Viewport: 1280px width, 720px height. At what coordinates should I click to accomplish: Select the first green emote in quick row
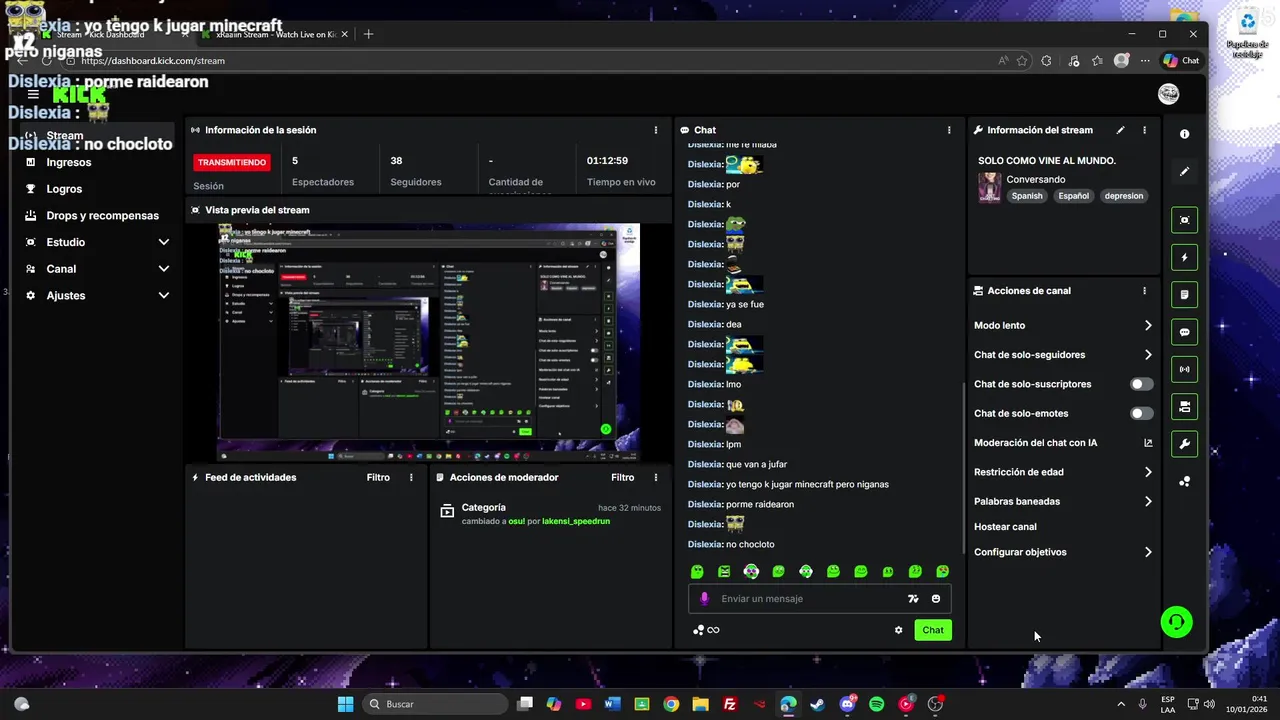pos(697,572)
